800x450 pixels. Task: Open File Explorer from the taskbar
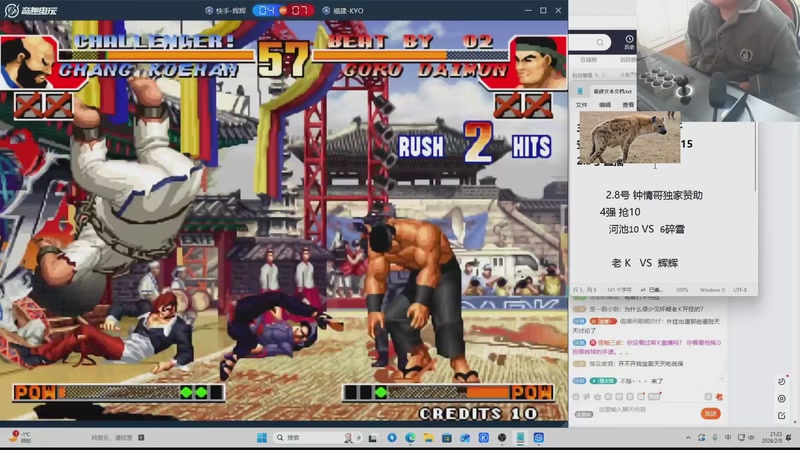click(428, 438)
